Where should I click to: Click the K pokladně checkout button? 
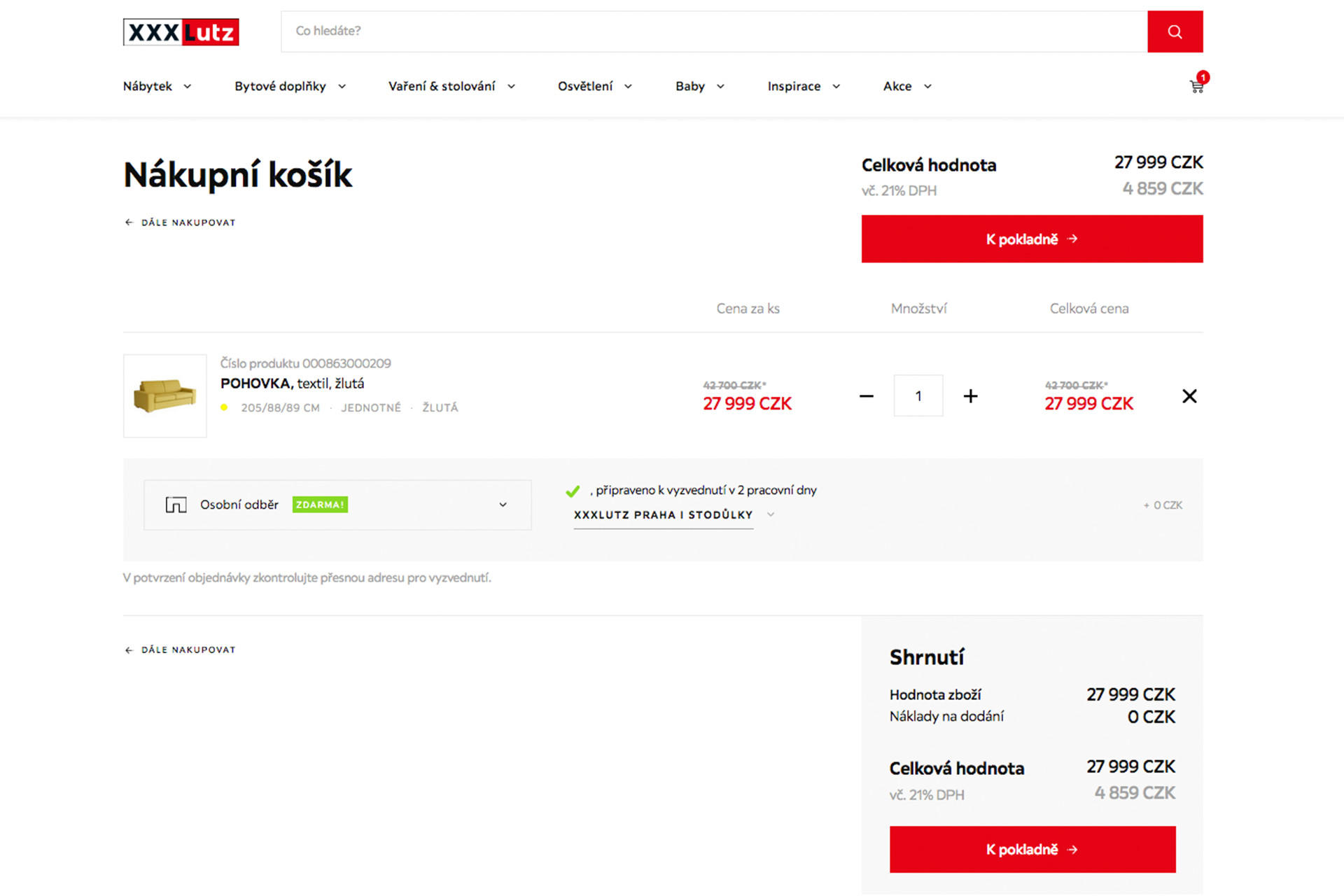pyautogui.click(x=1031, y=239)
